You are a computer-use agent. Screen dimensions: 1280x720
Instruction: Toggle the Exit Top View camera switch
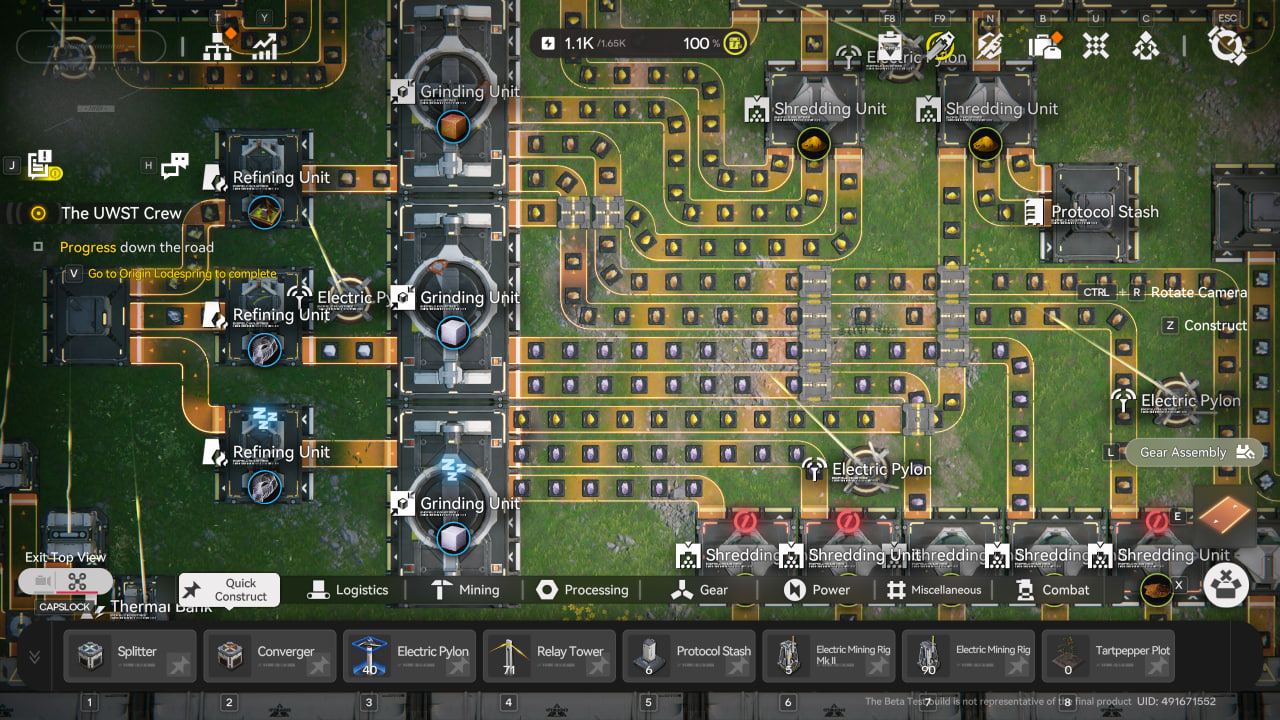point(65,581)
